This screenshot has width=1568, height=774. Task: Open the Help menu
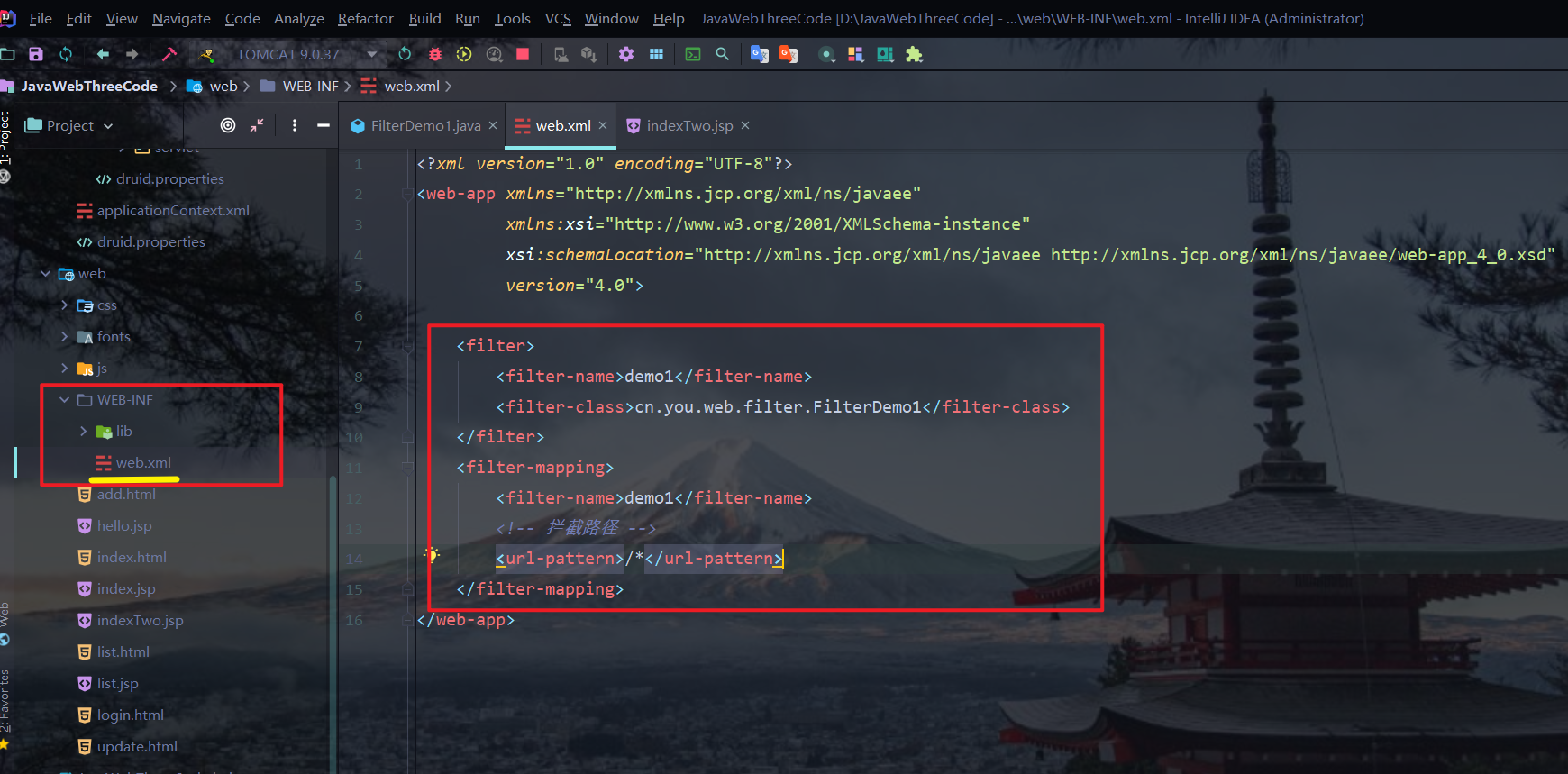[x=669, y=18]
